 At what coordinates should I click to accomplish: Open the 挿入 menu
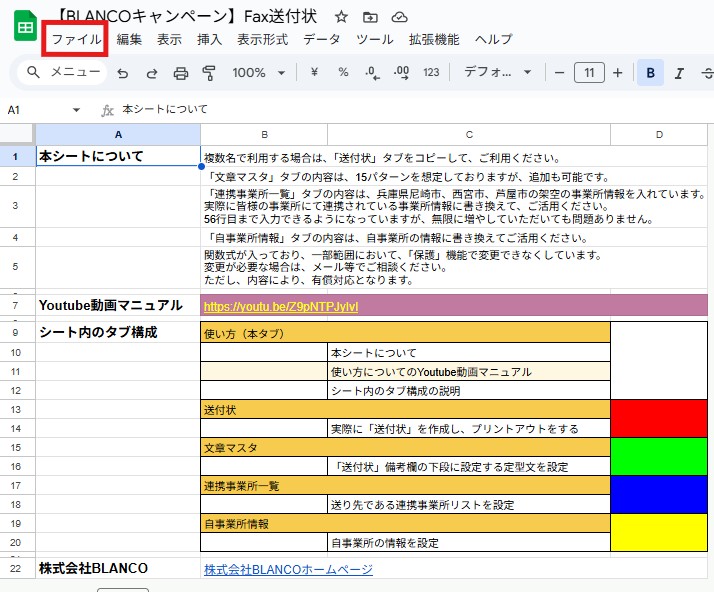click(209, 40)
